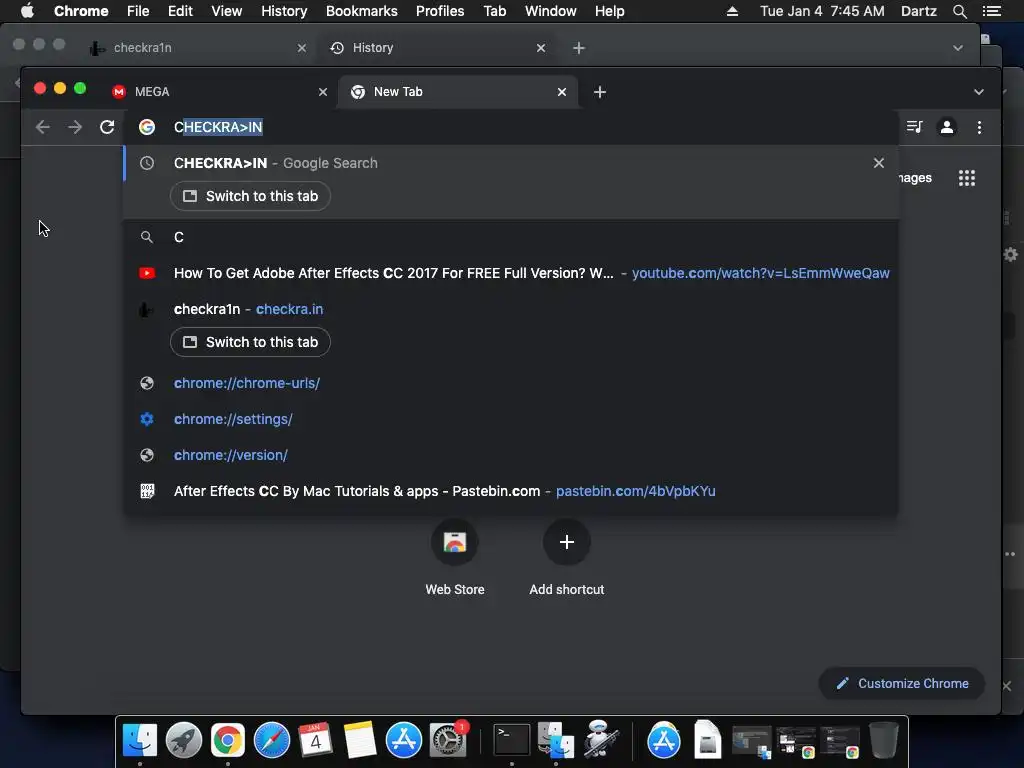Open Google Chrome from the Dock
Image resolution: width=1024 pixels, height=768 pixels.
227,740
